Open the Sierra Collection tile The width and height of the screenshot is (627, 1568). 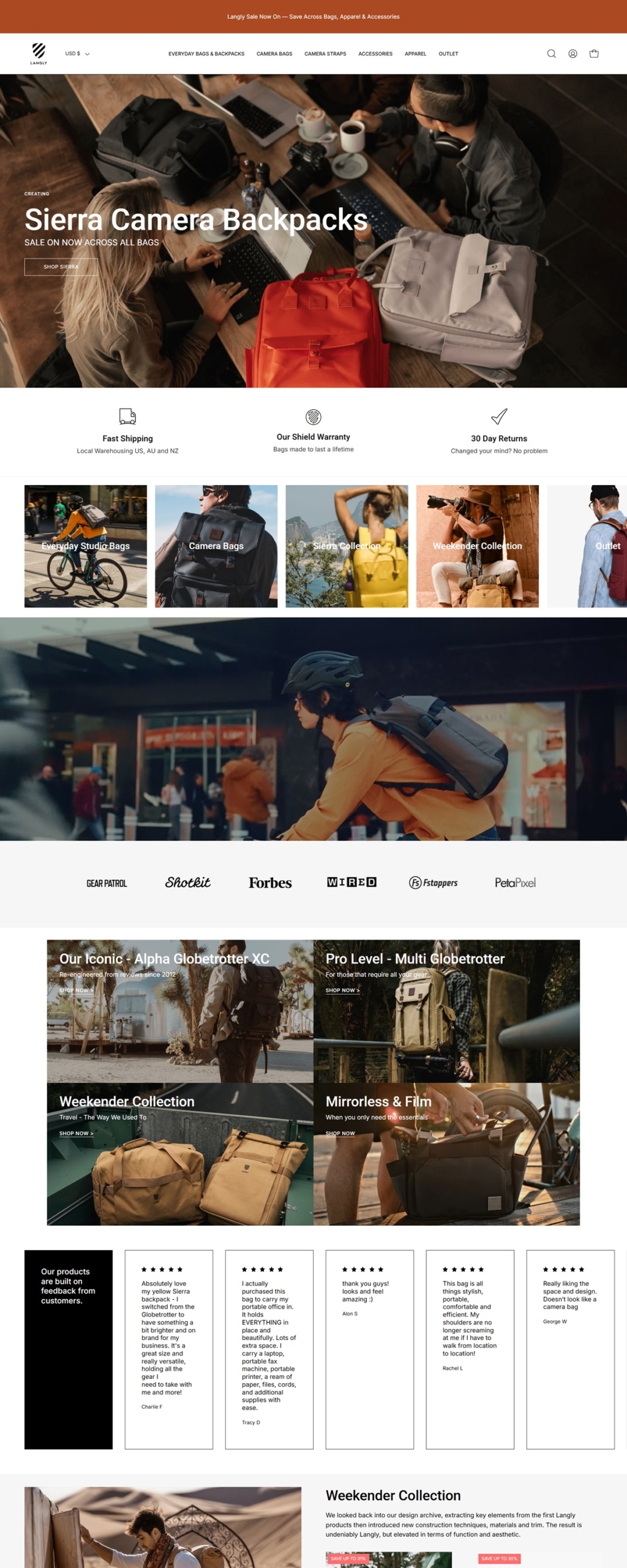pyautogui.click(x=347, y=546)
